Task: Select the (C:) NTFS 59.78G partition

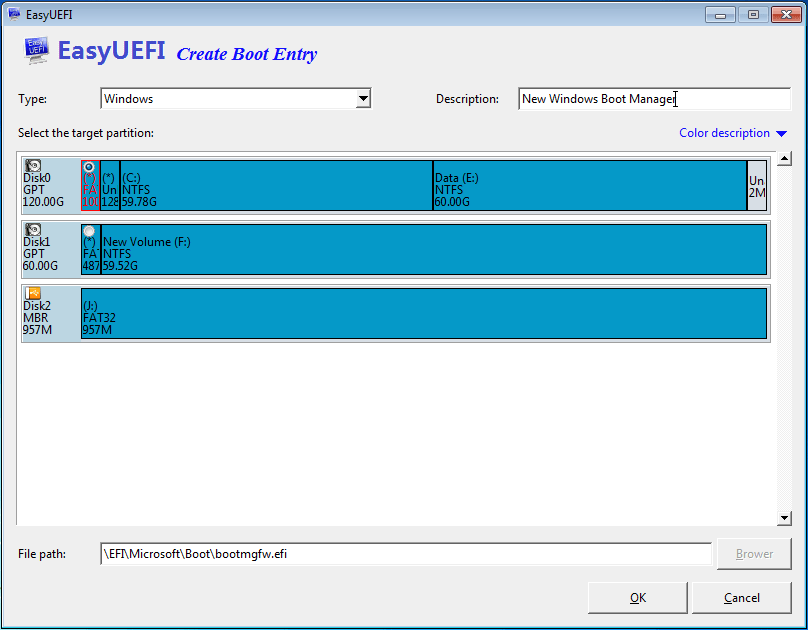Action: click(276, 185)
